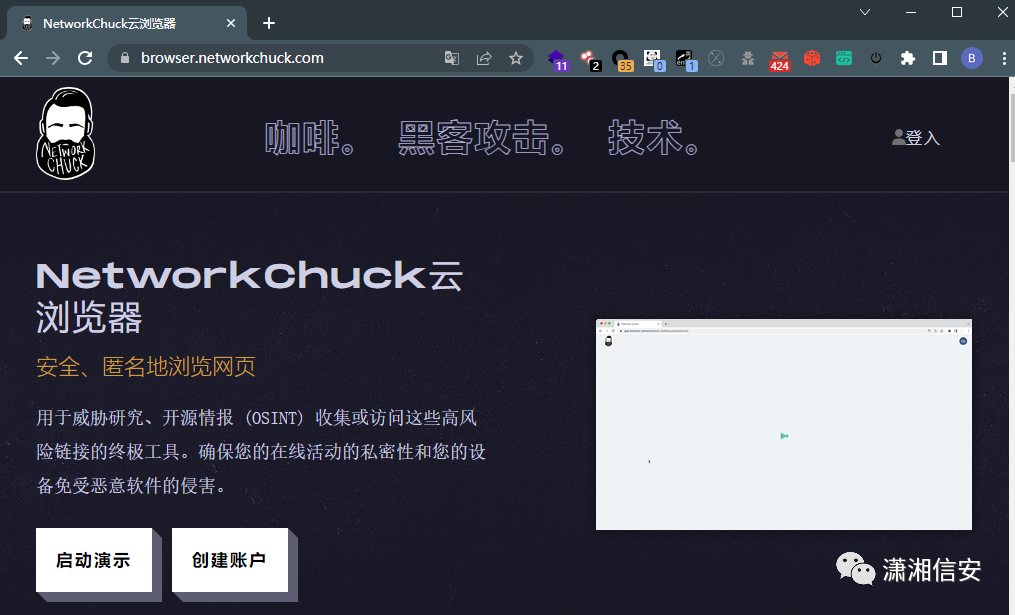1015x615 pixels.
Task: Open the browser demo preview thumbnail
Action: pos(783,425)
